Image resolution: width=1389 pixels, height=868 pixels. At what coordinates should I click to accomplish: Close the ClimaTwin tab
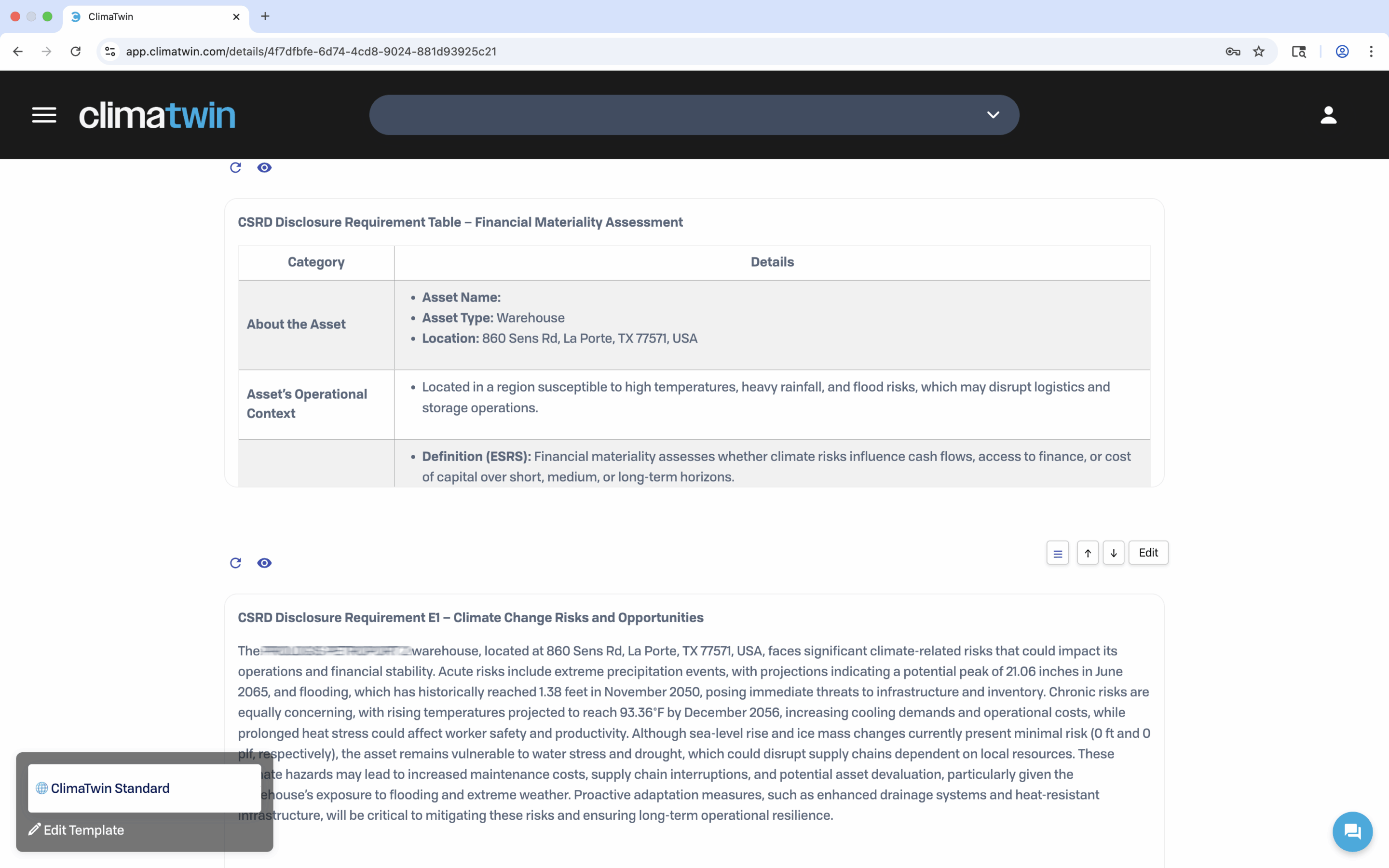click(236, 17)
